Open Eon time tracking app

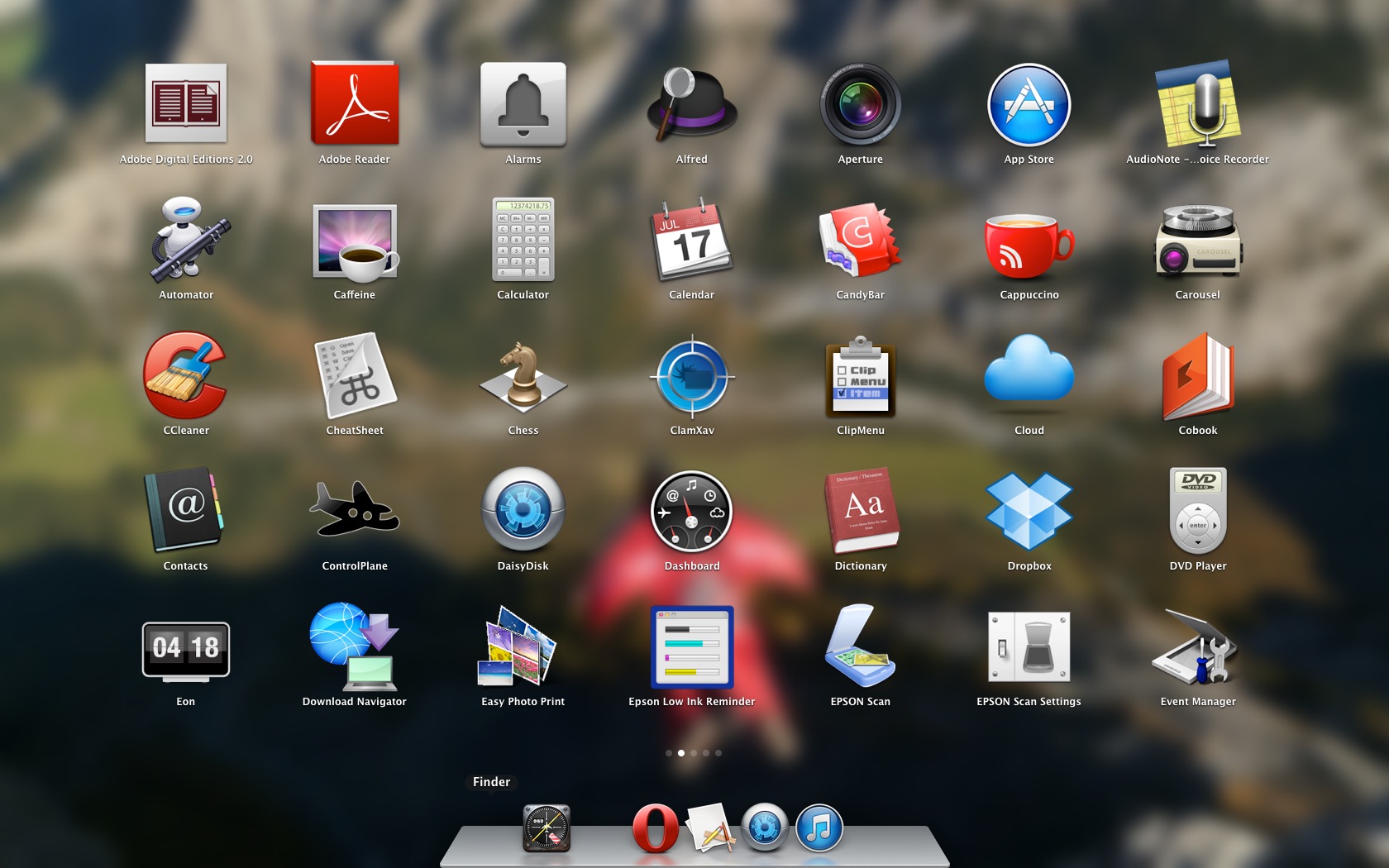point(186,651)
